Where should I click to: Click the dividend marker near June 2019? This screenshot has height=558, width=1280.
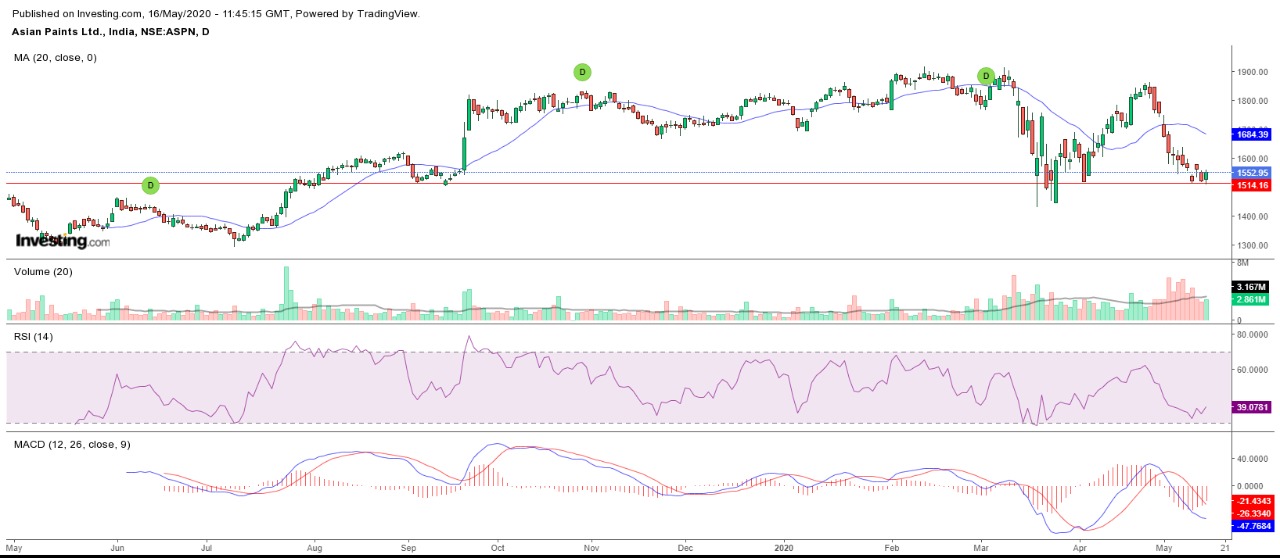(x=150, y=185)
